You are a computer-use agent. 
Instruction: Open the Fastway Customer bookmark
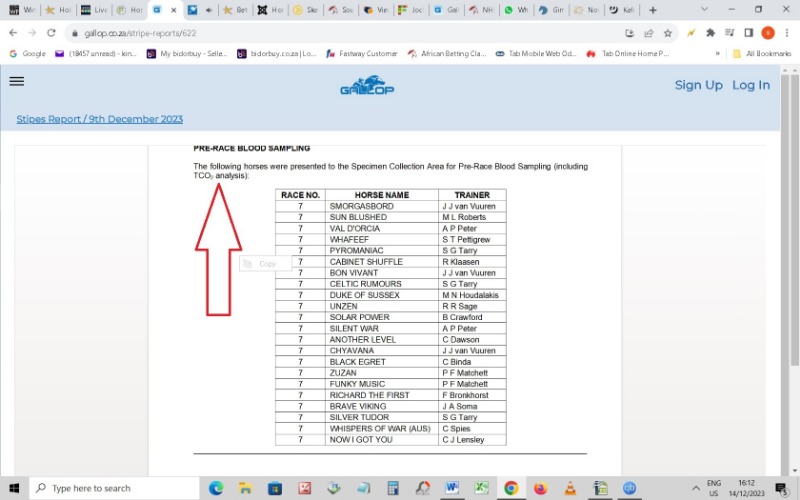click(360, 53)
